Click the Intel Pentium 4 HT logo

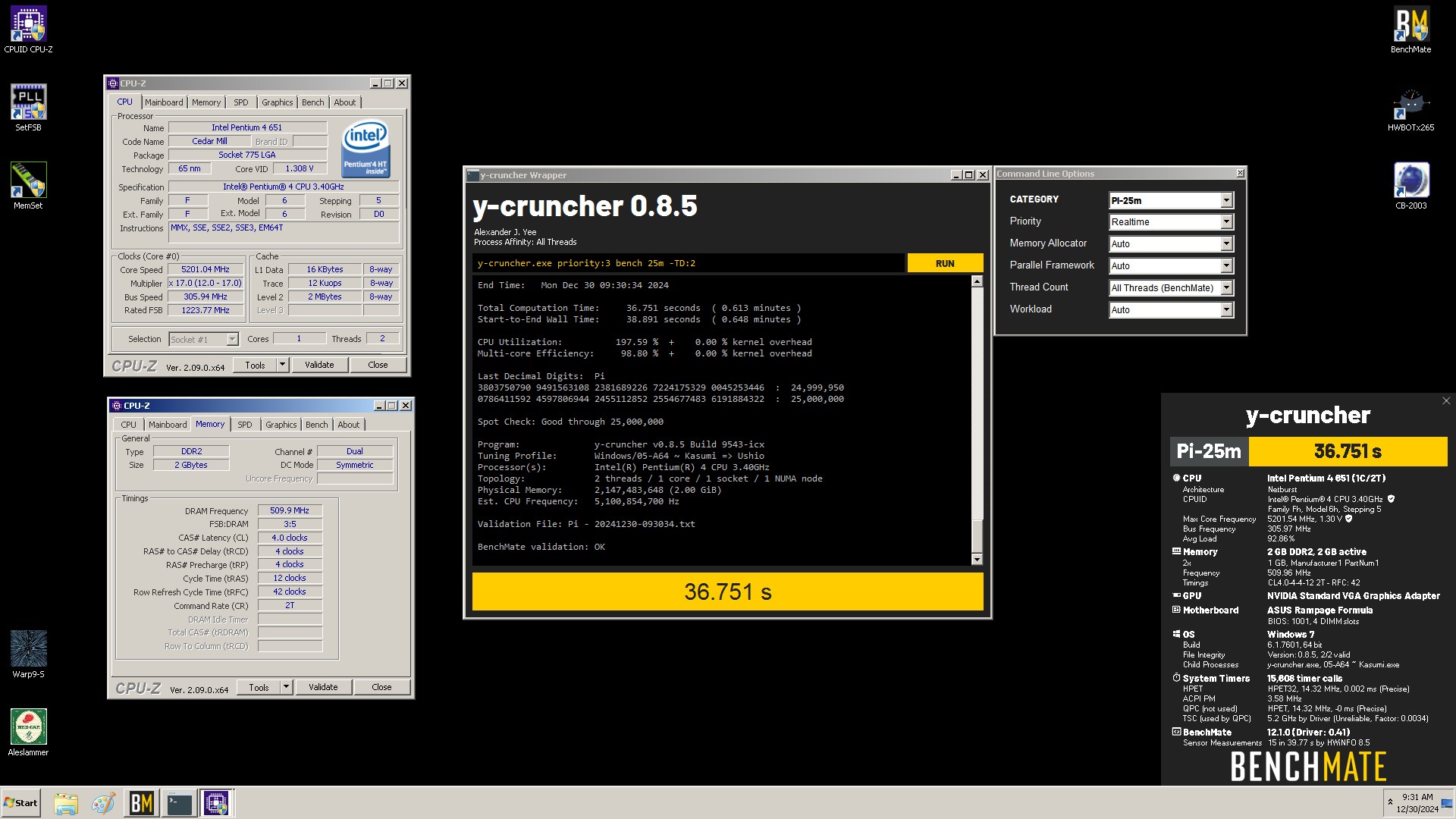(366, 149)
